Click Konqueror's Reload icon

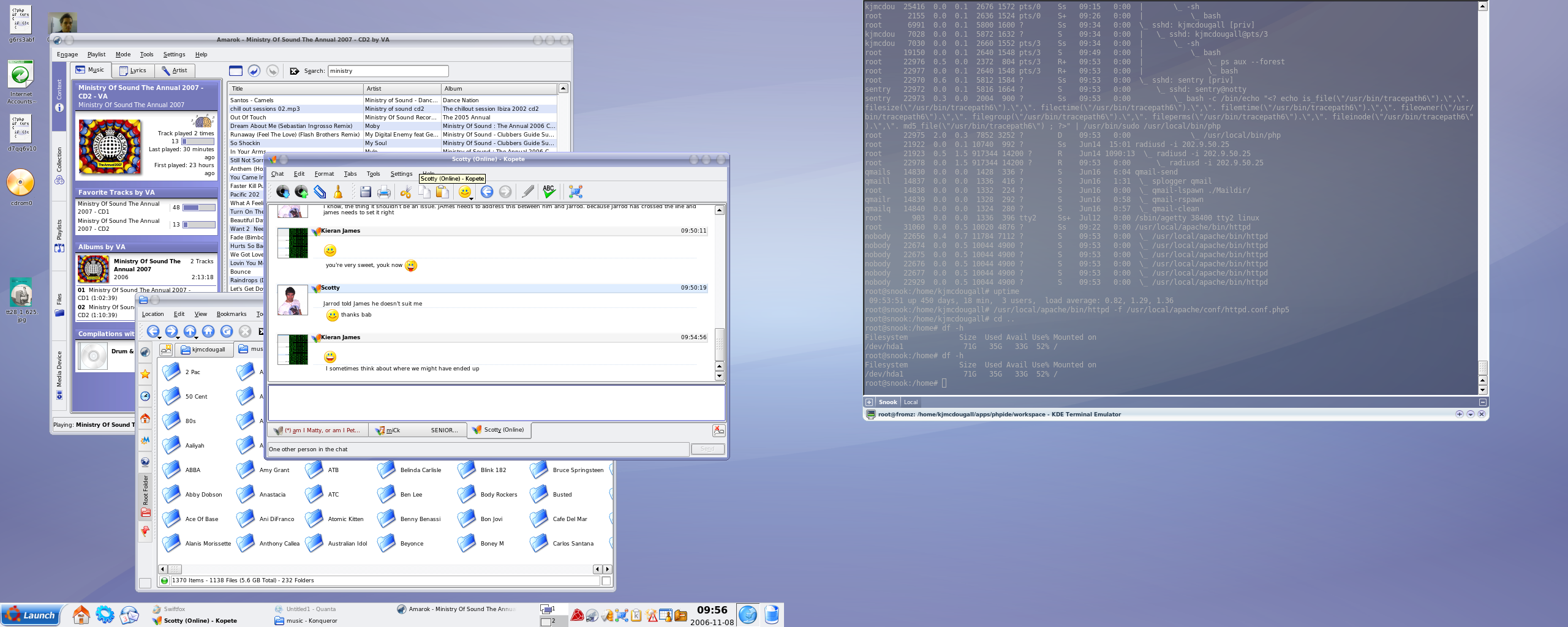(x=227, y=331)
